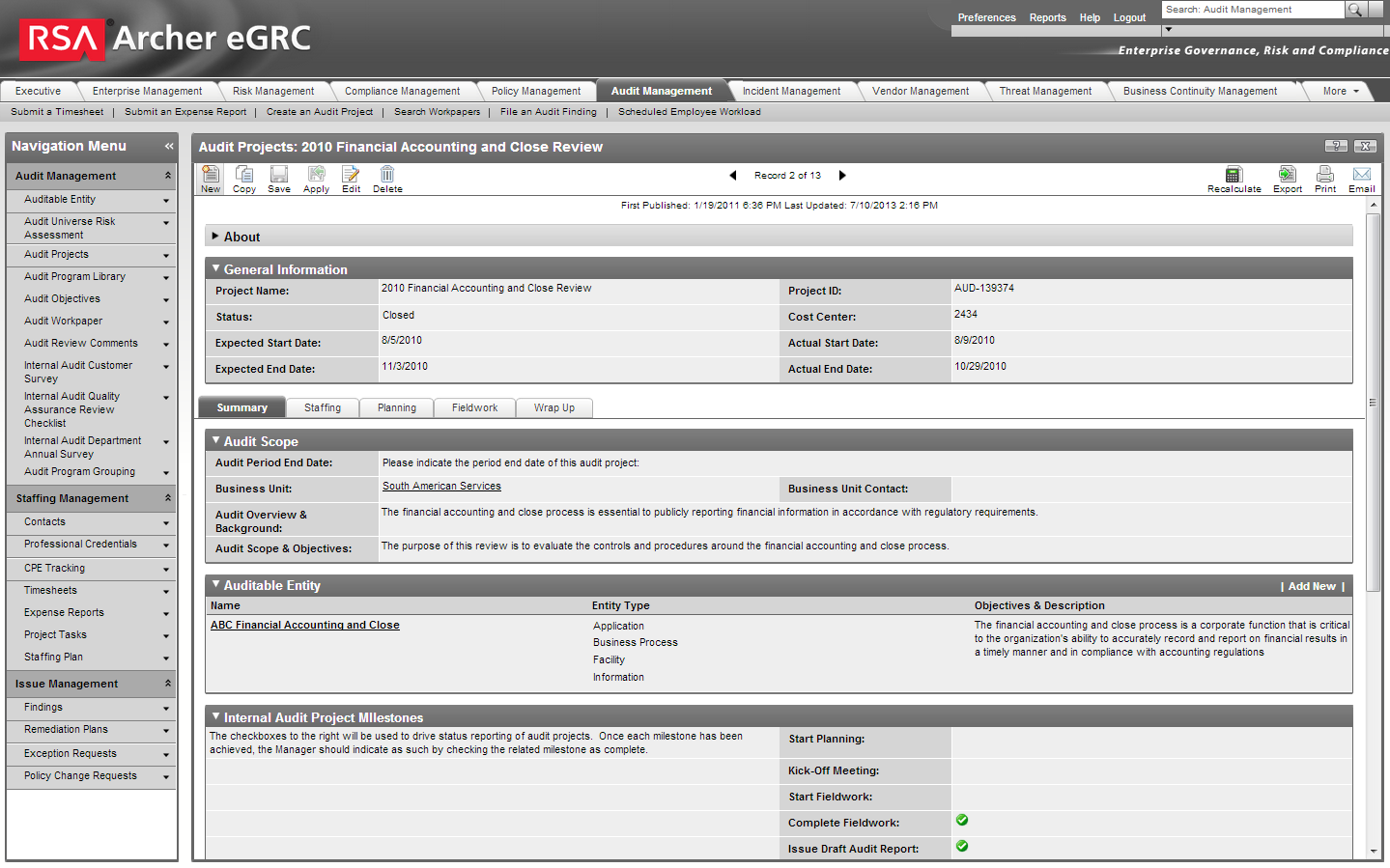Click the vertical scrollbar up arrow
This screenshot has width=1390, height=868.
1374,205
